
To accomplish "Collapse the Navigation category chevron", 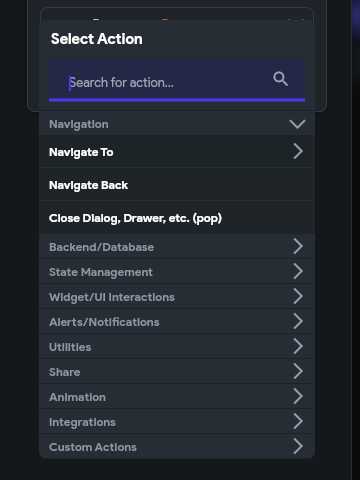I will click(x=297, y=124).
